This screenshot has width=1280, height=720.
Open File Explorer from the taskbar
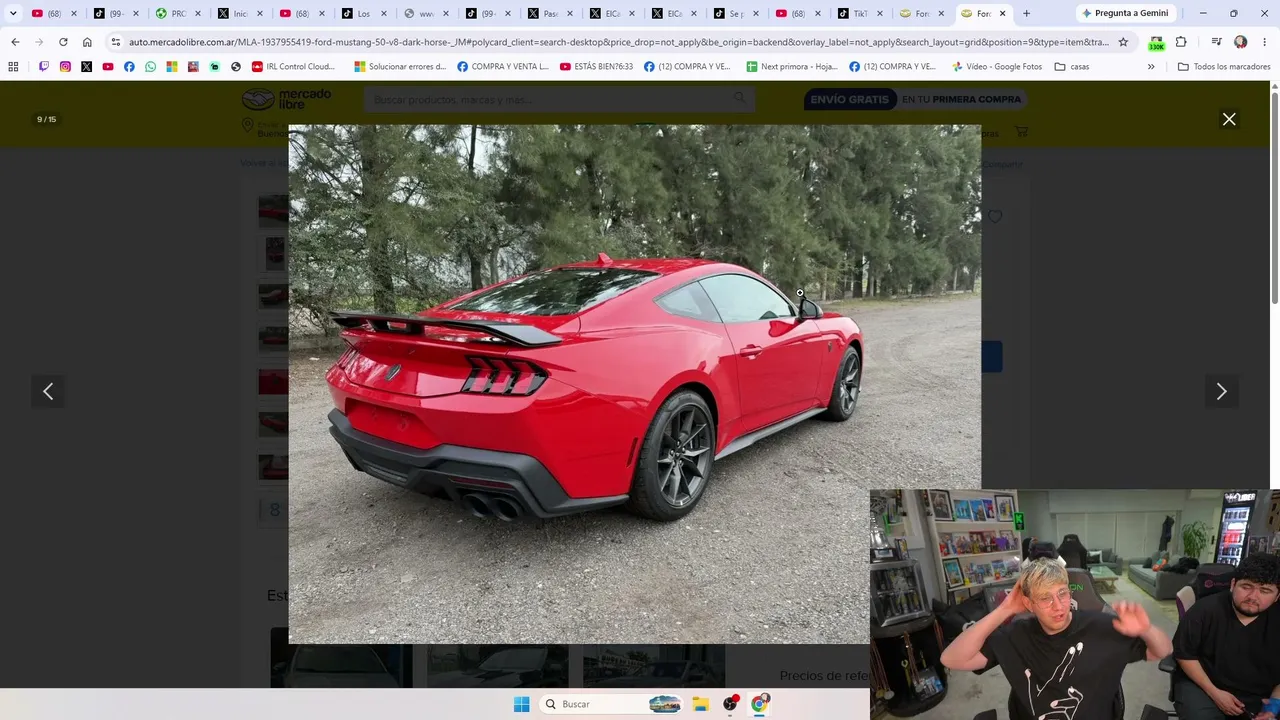(701, 704)
